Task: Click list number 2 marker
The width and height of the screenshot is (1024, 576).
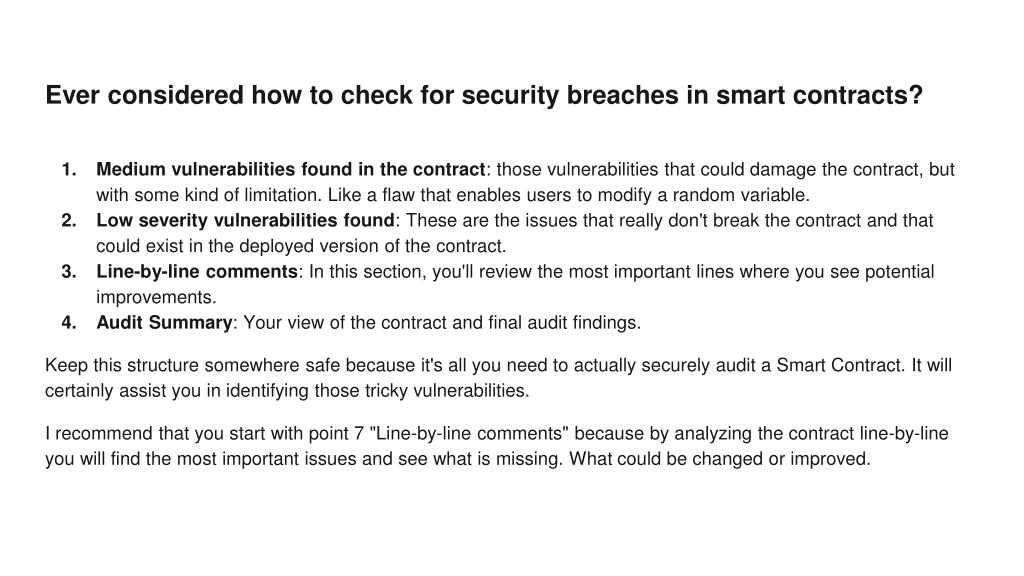Action: [69, 221]
